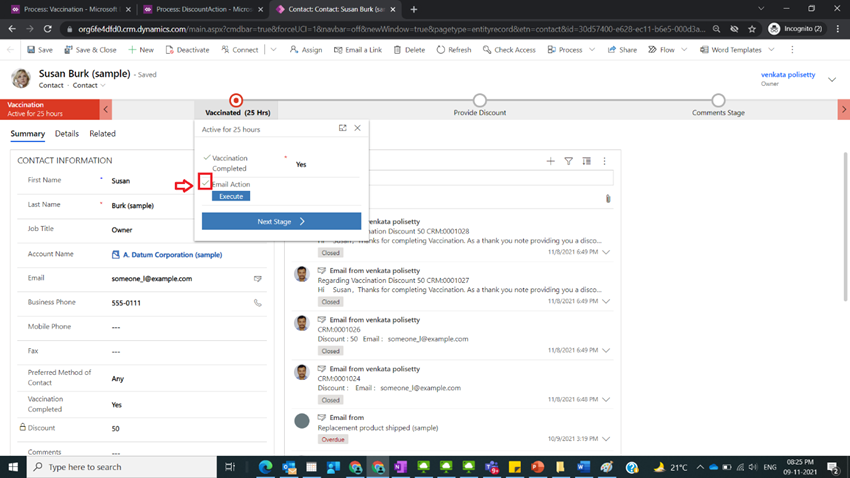Close the stage flyout
The width and height of the screenshot is (850, 478).
pos(357,128)
